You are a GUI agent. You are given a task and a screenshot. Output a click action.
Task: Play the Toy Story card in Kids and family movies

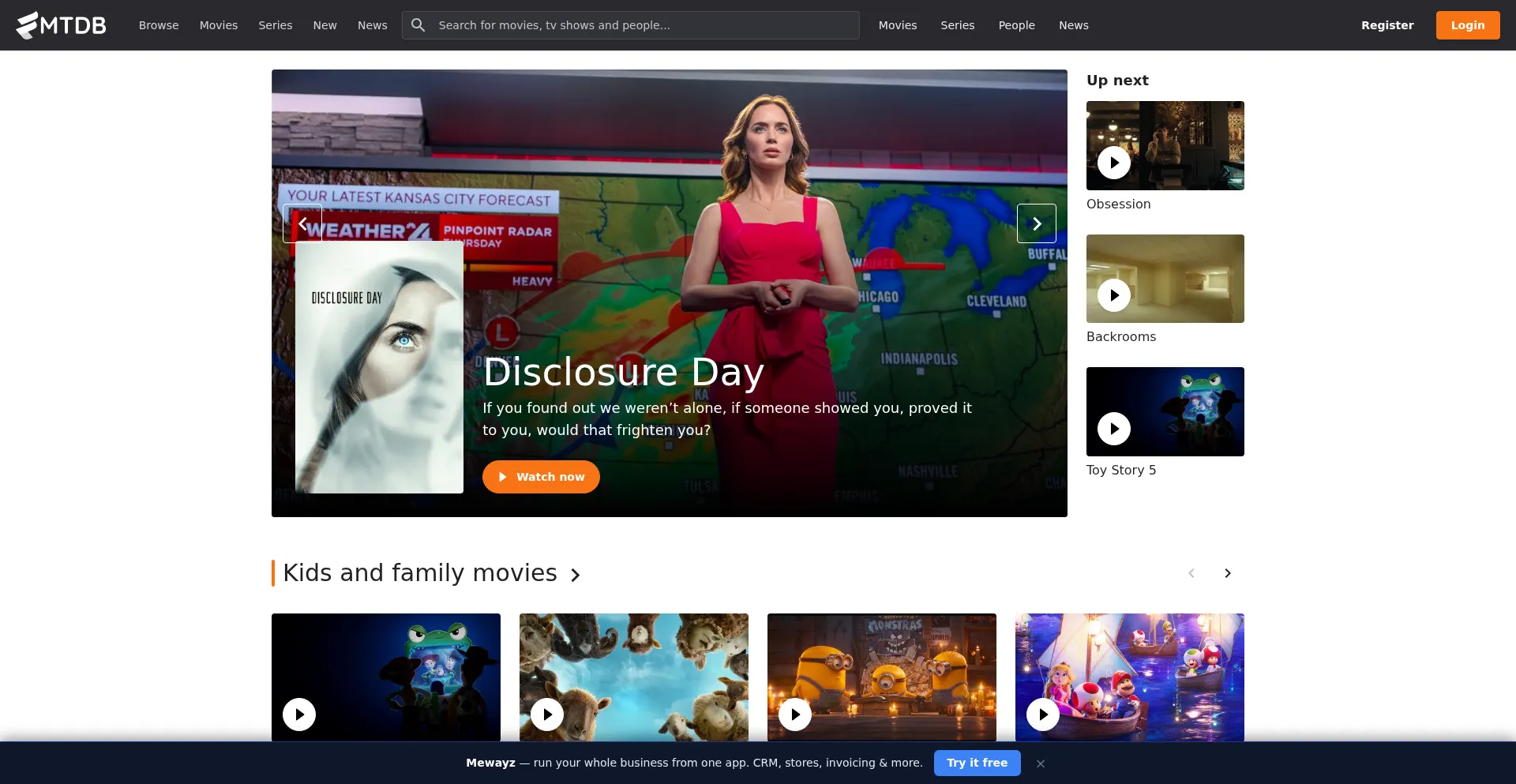pyautogui.click(x=299, y=715)
